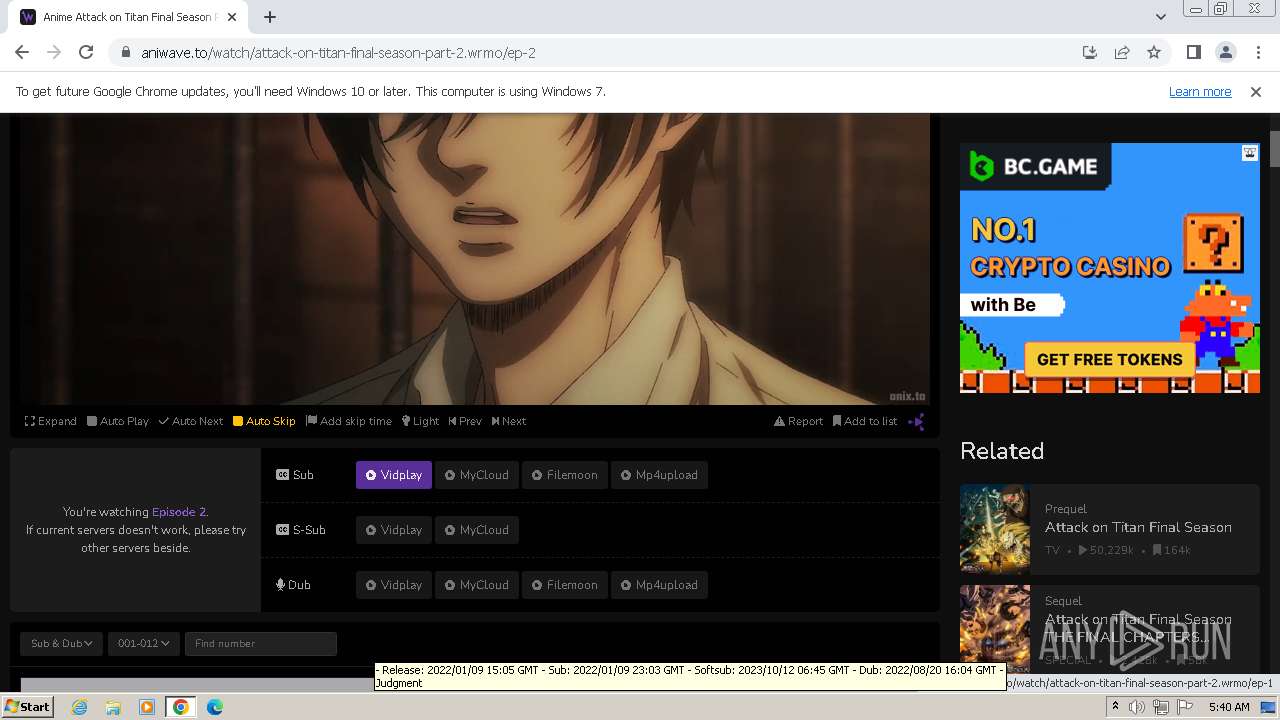
Task: Expand the video player
Action: pyautogui.click(x=51, y=421)
